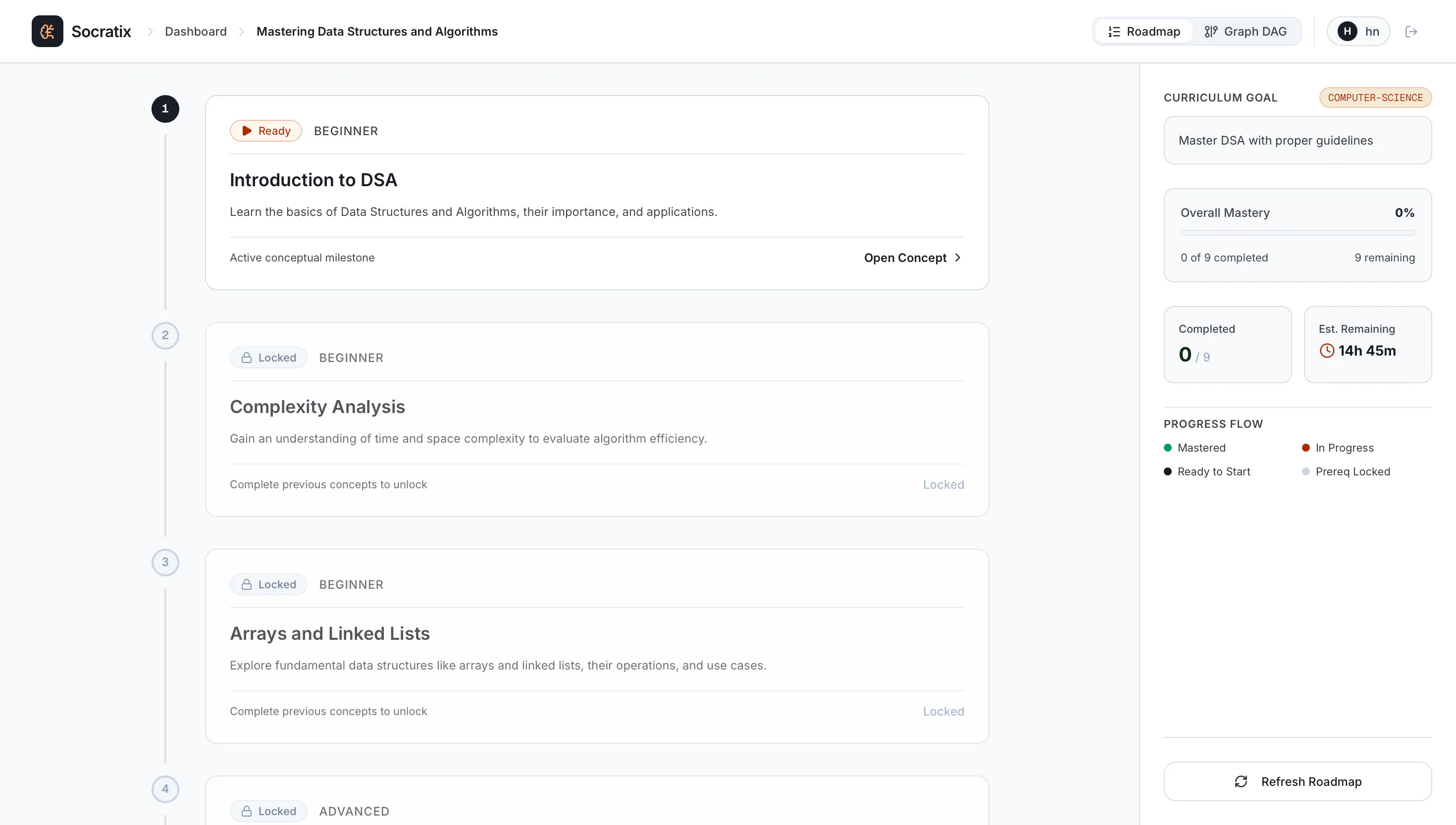Click the Complexity Analysis description text
Screen dimensions: 1456x825
coord(468,439)
